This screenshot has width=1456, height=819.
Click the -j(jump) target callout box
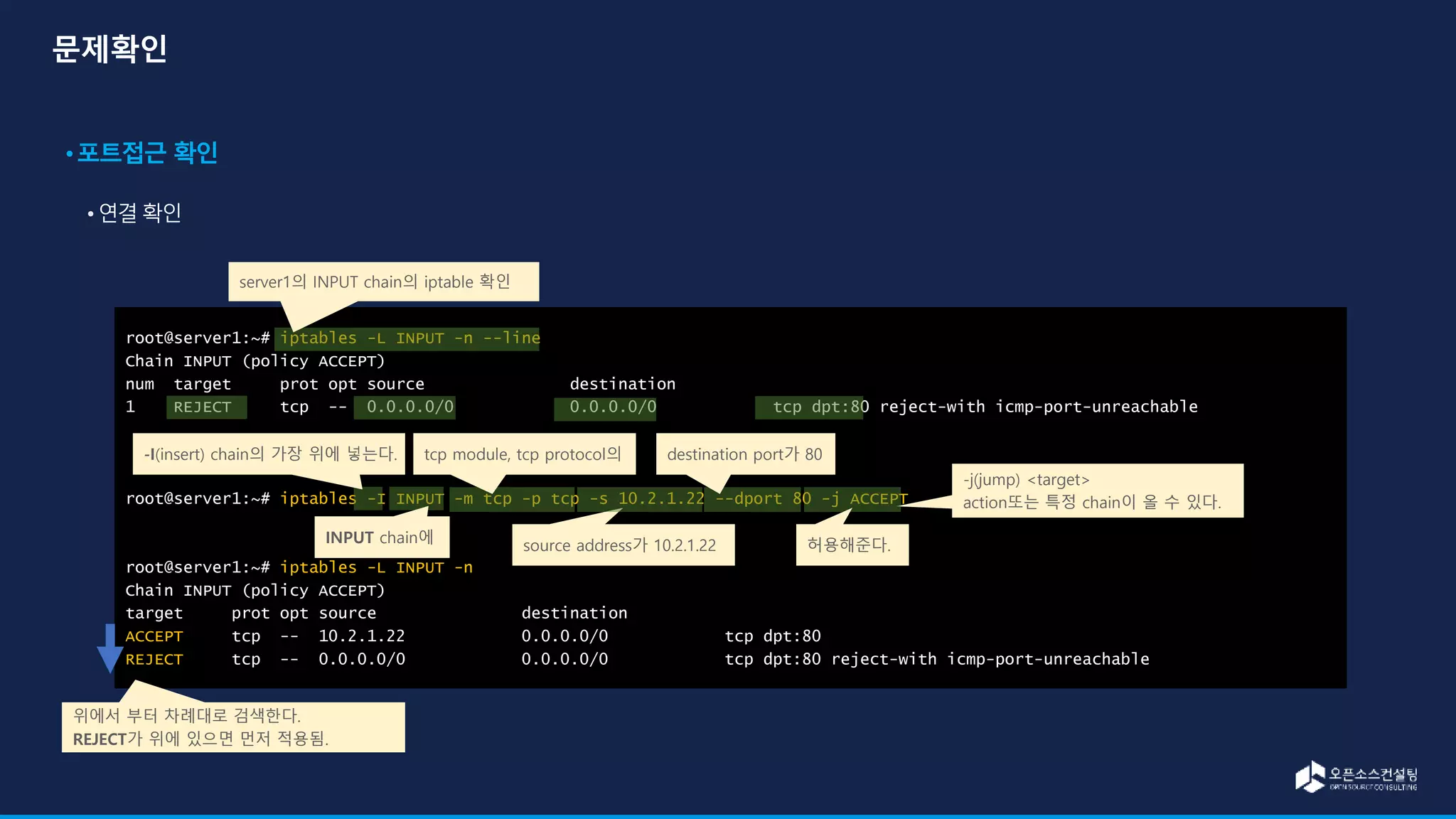1096,491
